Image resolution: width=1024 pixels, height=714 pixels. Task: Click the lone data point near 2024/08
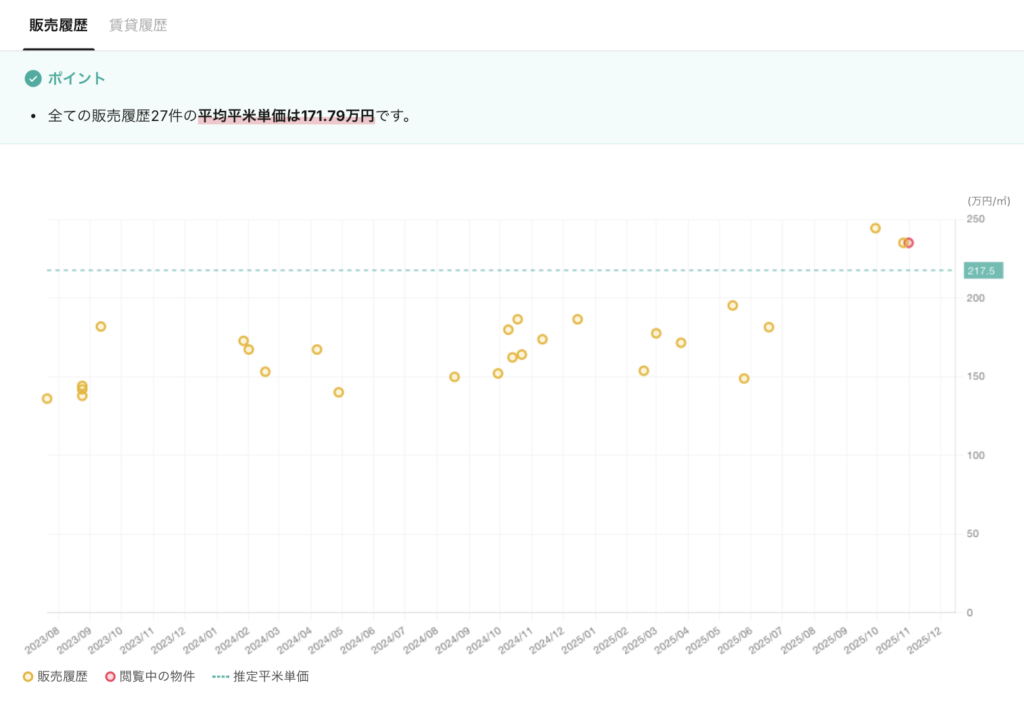(x=454, y=377)
